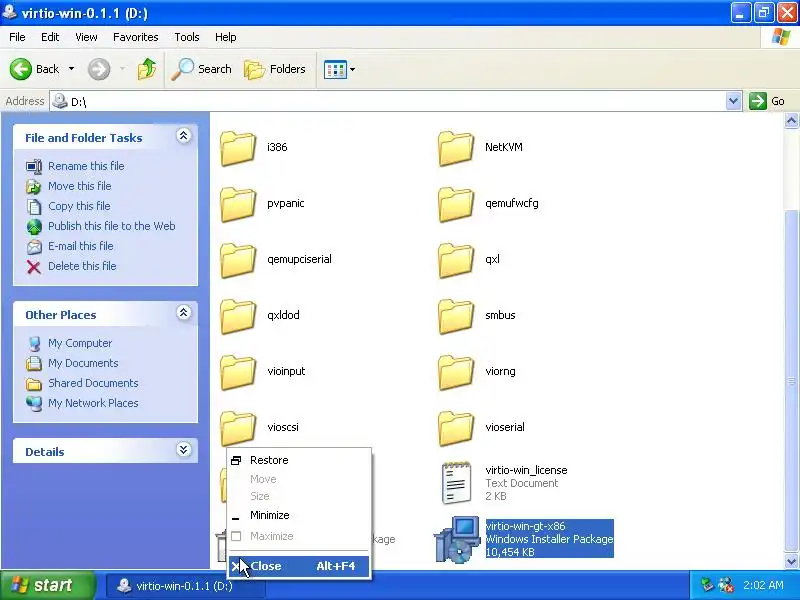This screenshot has height=600, width=800.
Task: Open the Views dropdown arrow
Action: point(352,69)
